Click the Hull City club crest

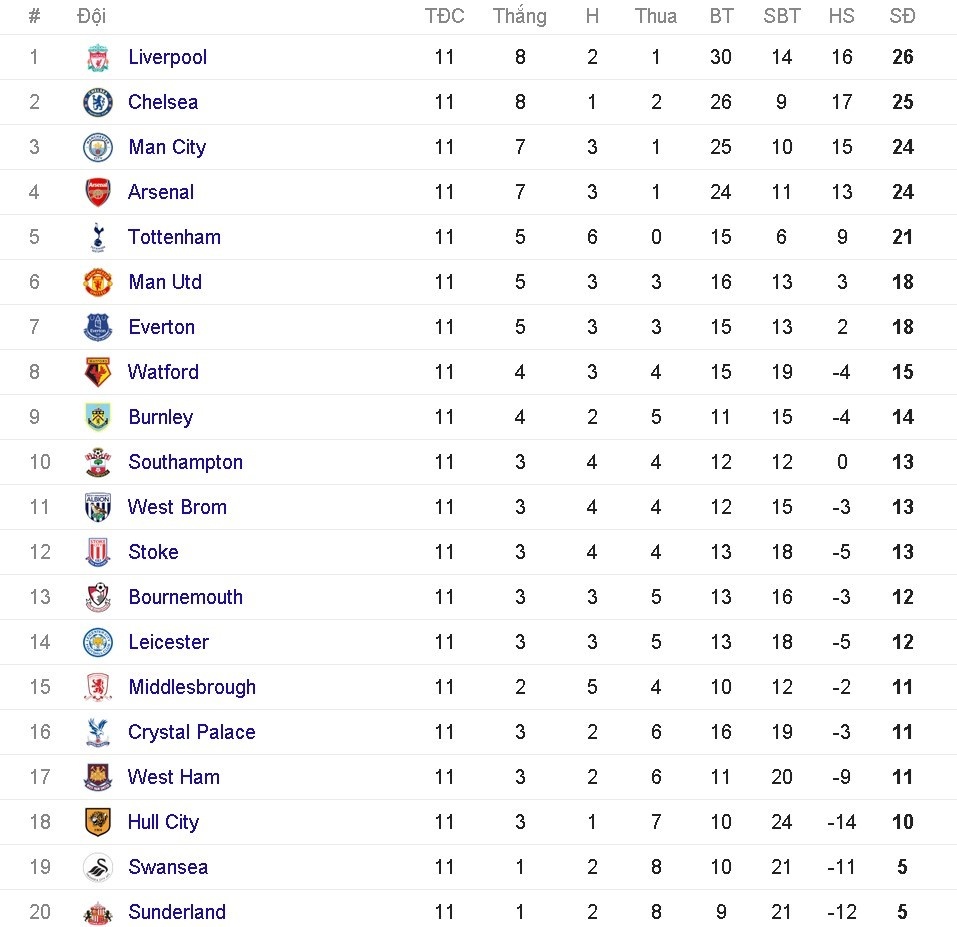coord(97,822)
